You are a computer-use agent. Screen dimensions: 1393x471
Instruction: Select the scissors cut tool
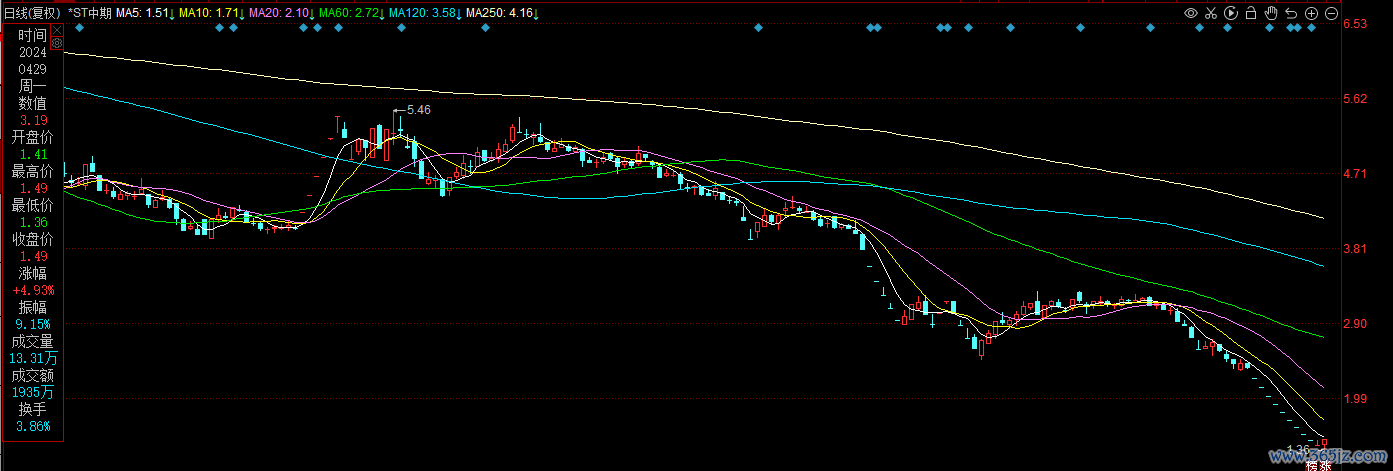pyautogui.click(x=1211, y=13)
